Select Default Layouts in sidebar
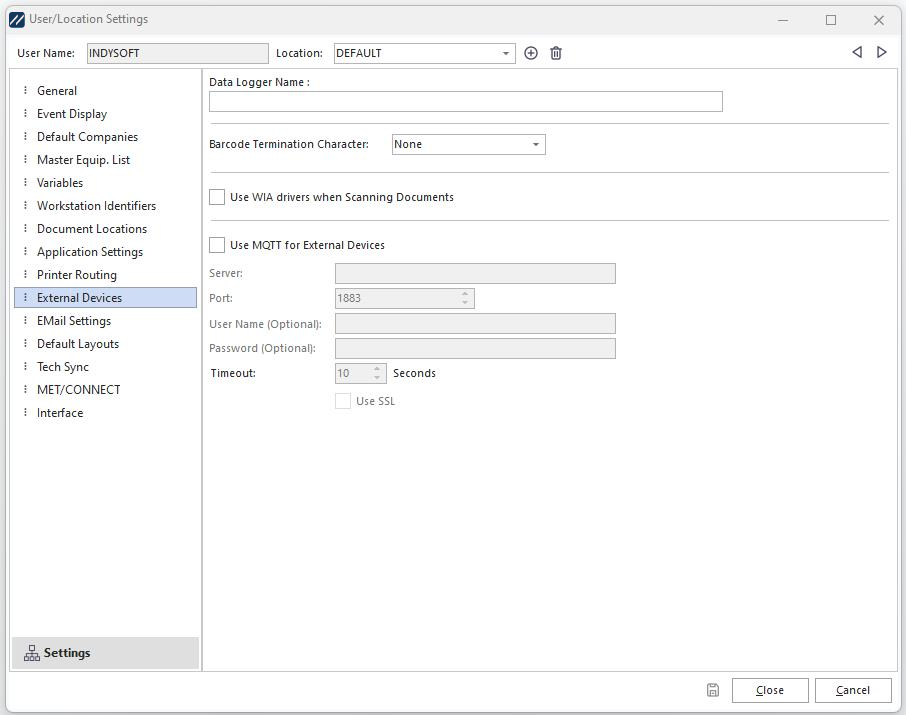The width and height of the screenshot is (906, 715). [105, 344]
